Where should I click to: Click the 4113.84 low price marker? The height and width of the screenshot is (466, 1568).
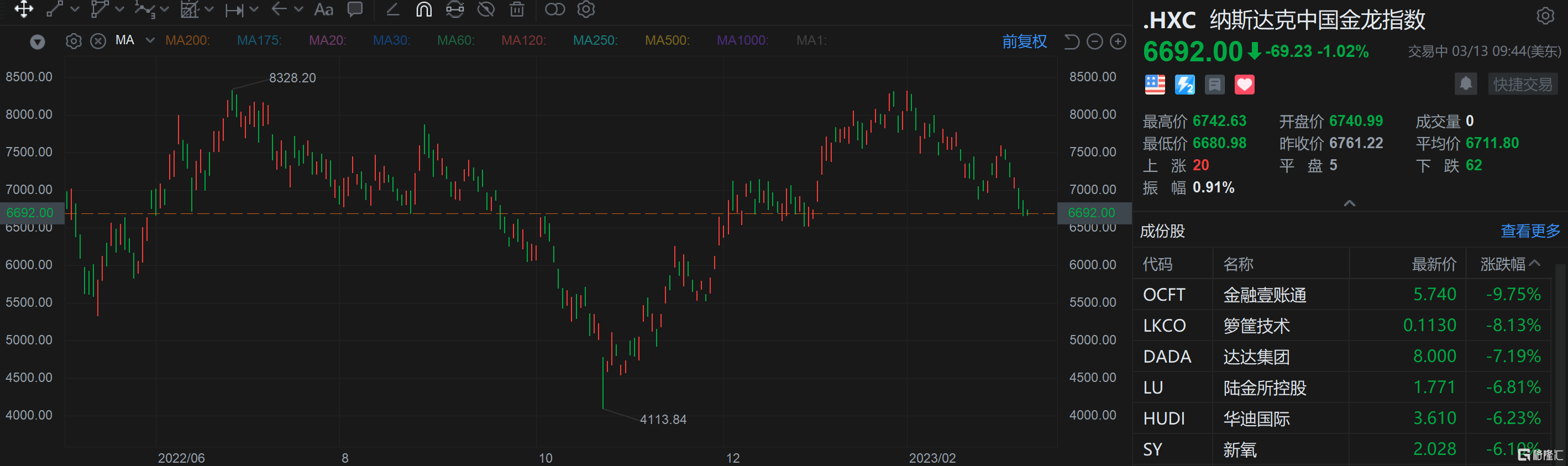coord(663,420)
